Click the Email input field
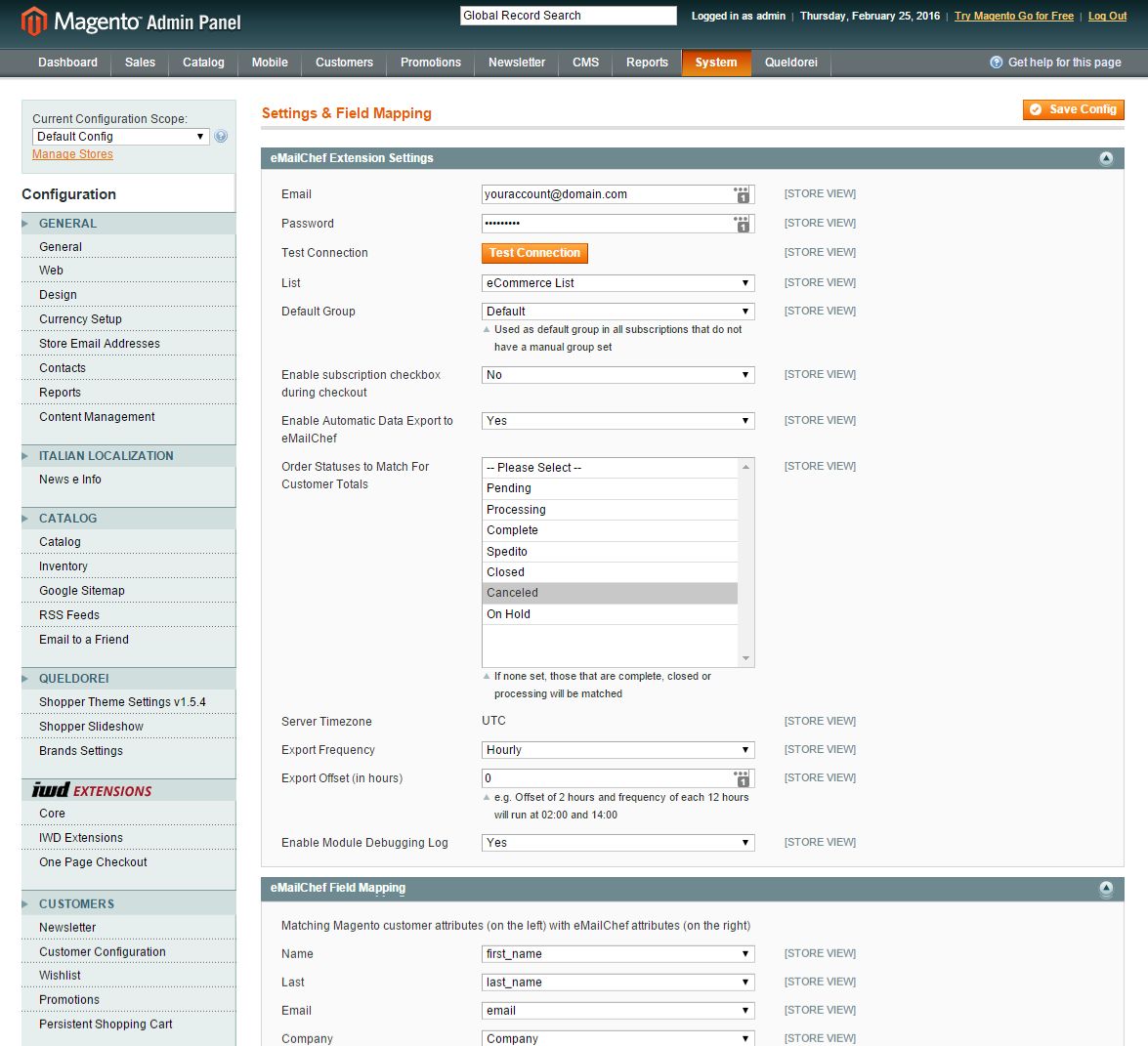 coord(617,194)
